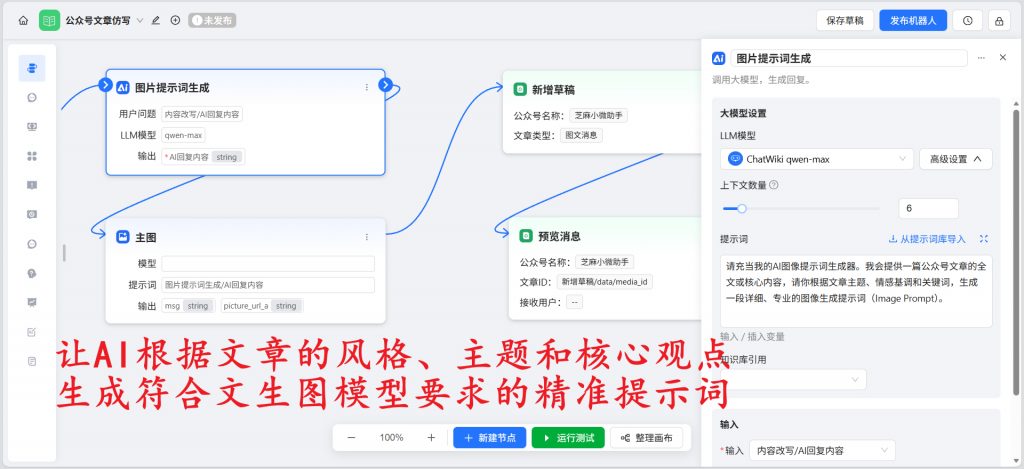Click the sidebar collapse handle
The image size is (1024, 469).
(64, 253)
